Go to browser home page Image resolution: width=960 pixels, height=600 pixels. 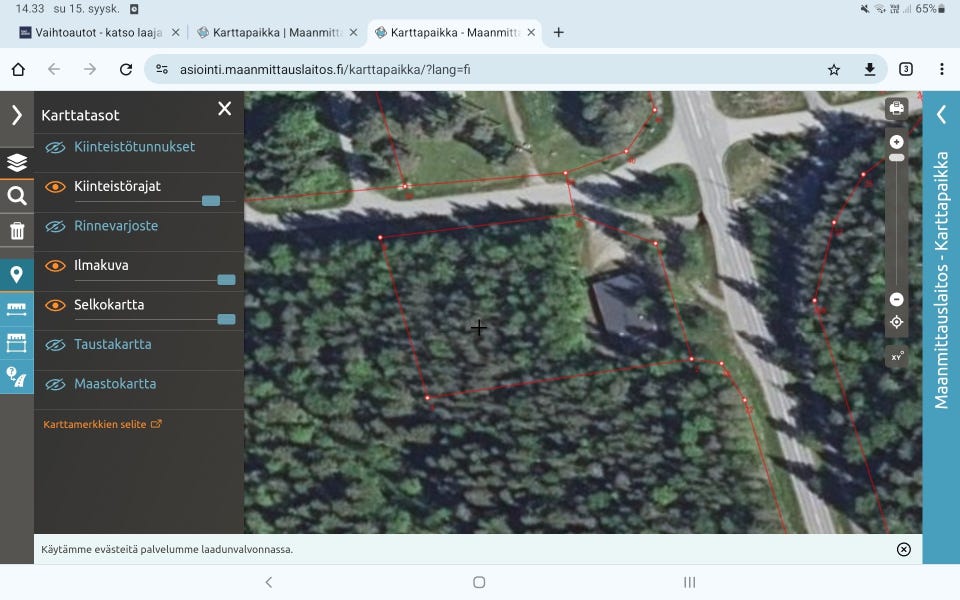18,69
